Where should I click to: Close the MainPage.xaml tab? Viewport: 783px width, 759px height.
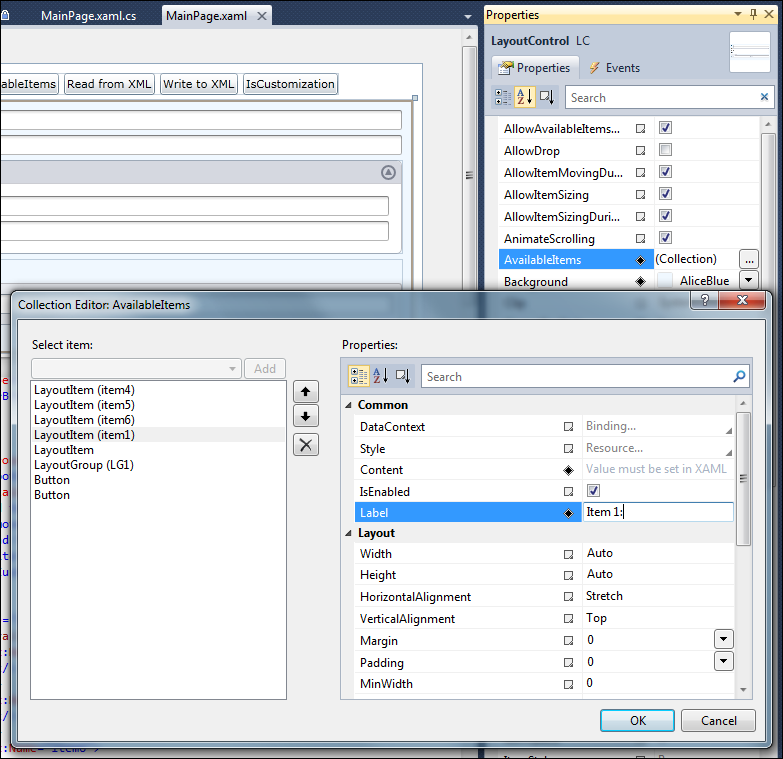(x=262, y=16)
